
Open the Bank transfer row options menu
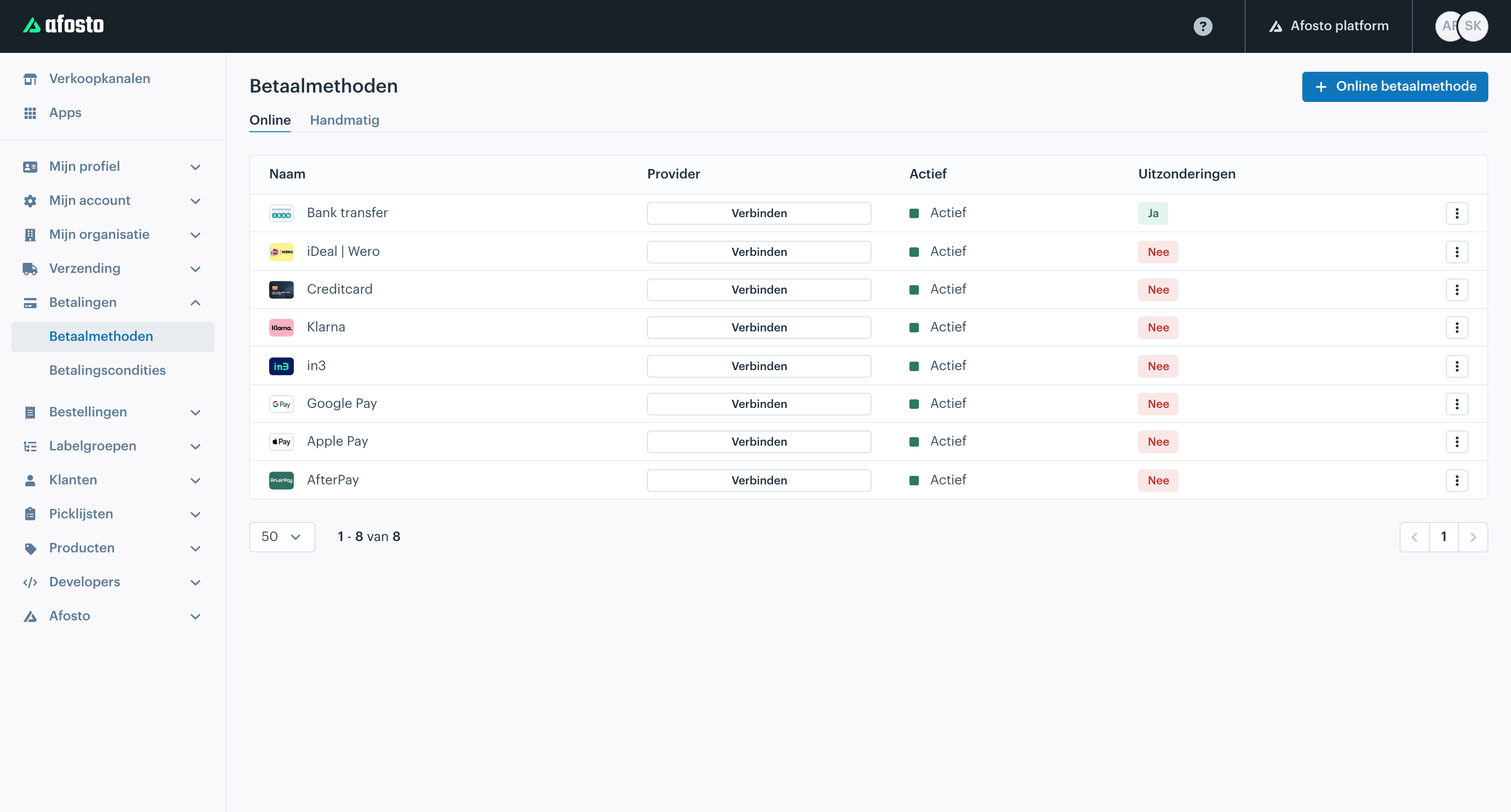1456,213
